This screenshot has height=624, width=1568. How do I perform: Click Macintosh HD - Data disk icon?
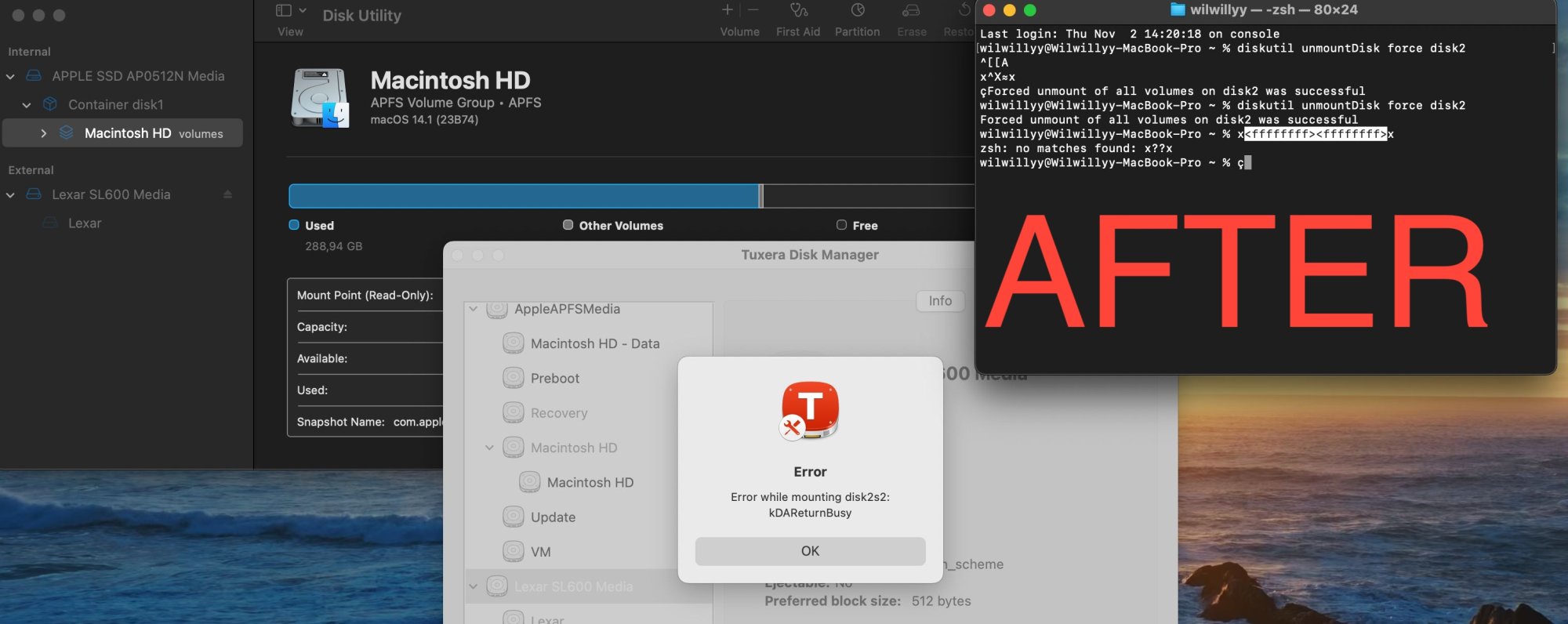click(514, 343)
